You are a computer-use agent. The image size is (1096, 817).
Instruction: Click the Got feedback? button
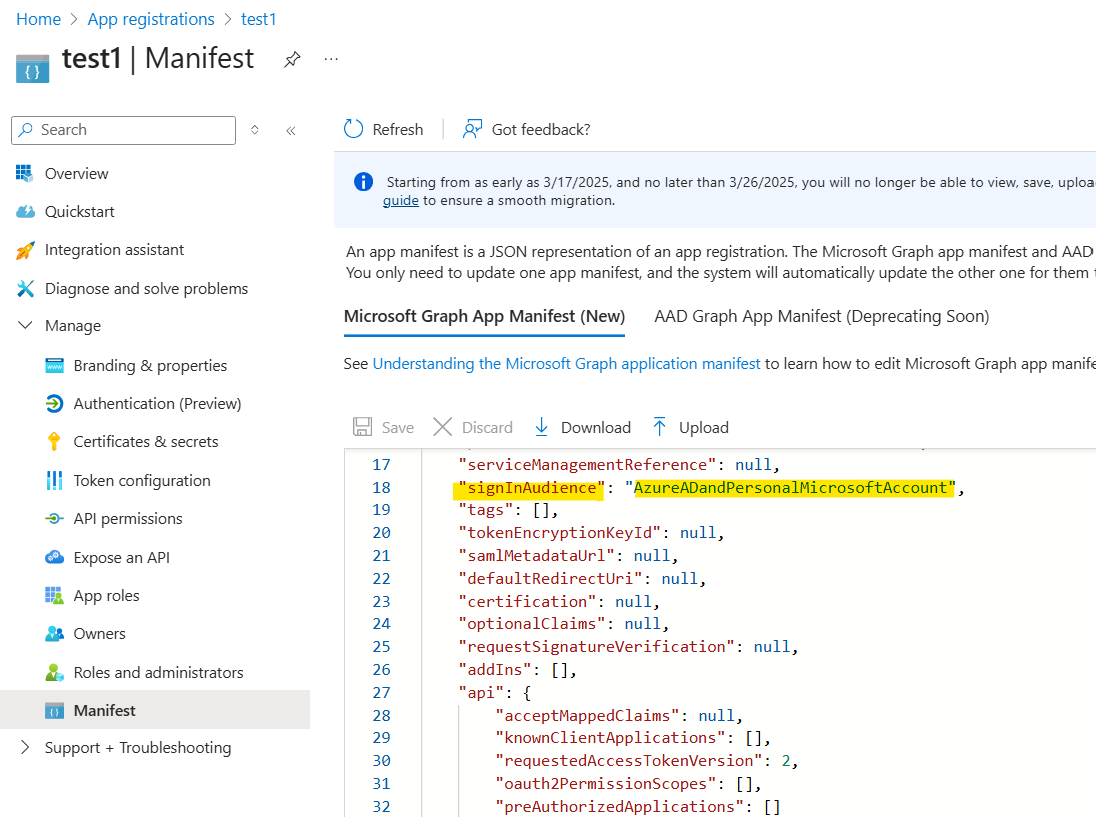point(526,129)
